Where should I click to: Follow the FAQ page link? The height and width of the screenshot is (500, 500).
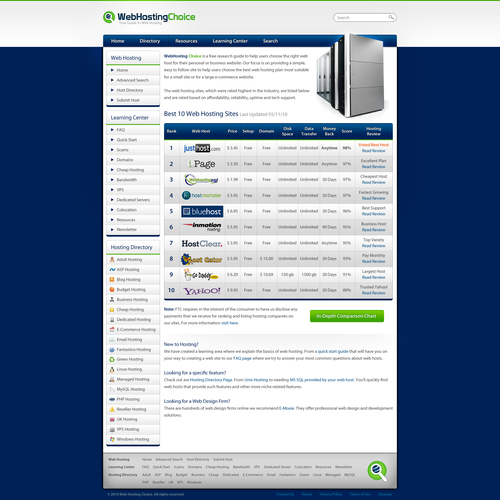click(242, 358)
